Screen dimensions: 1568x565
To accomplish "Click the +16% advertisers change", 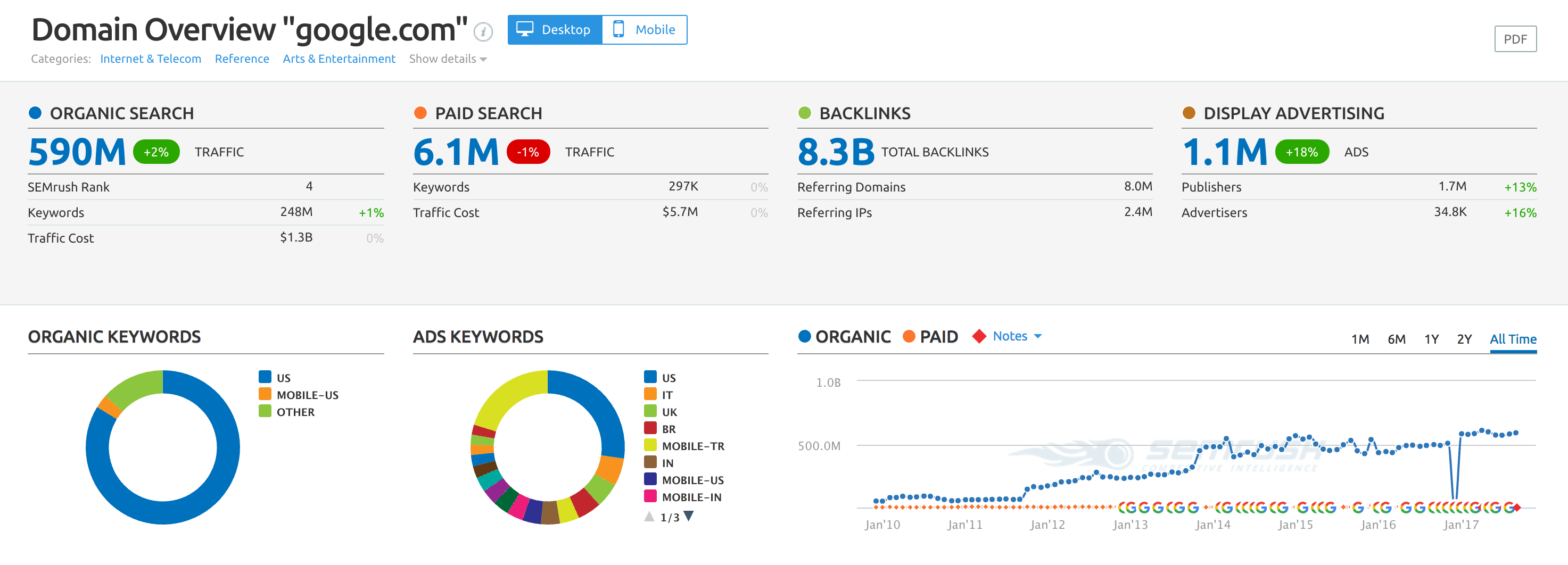I will 1520,213.
